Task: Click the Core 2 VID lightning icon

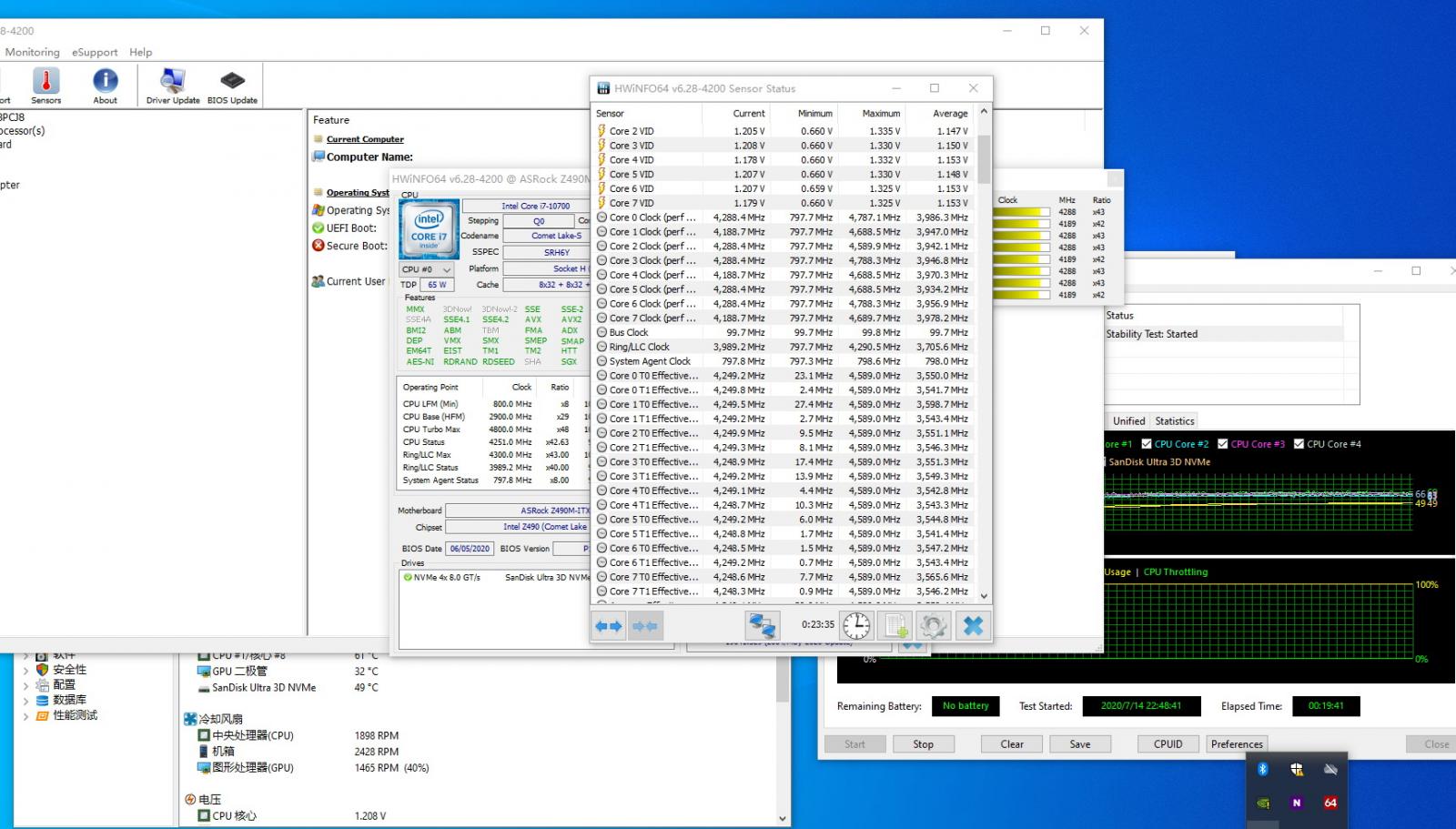Action: [602, 131]
